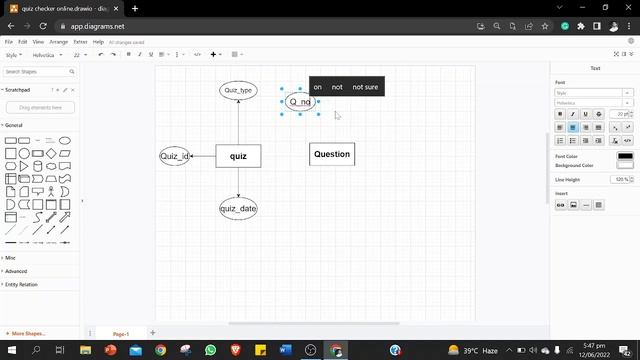Set left text alignment in Text panel
This screenshot has height=360, width=640.
point(560,127)
